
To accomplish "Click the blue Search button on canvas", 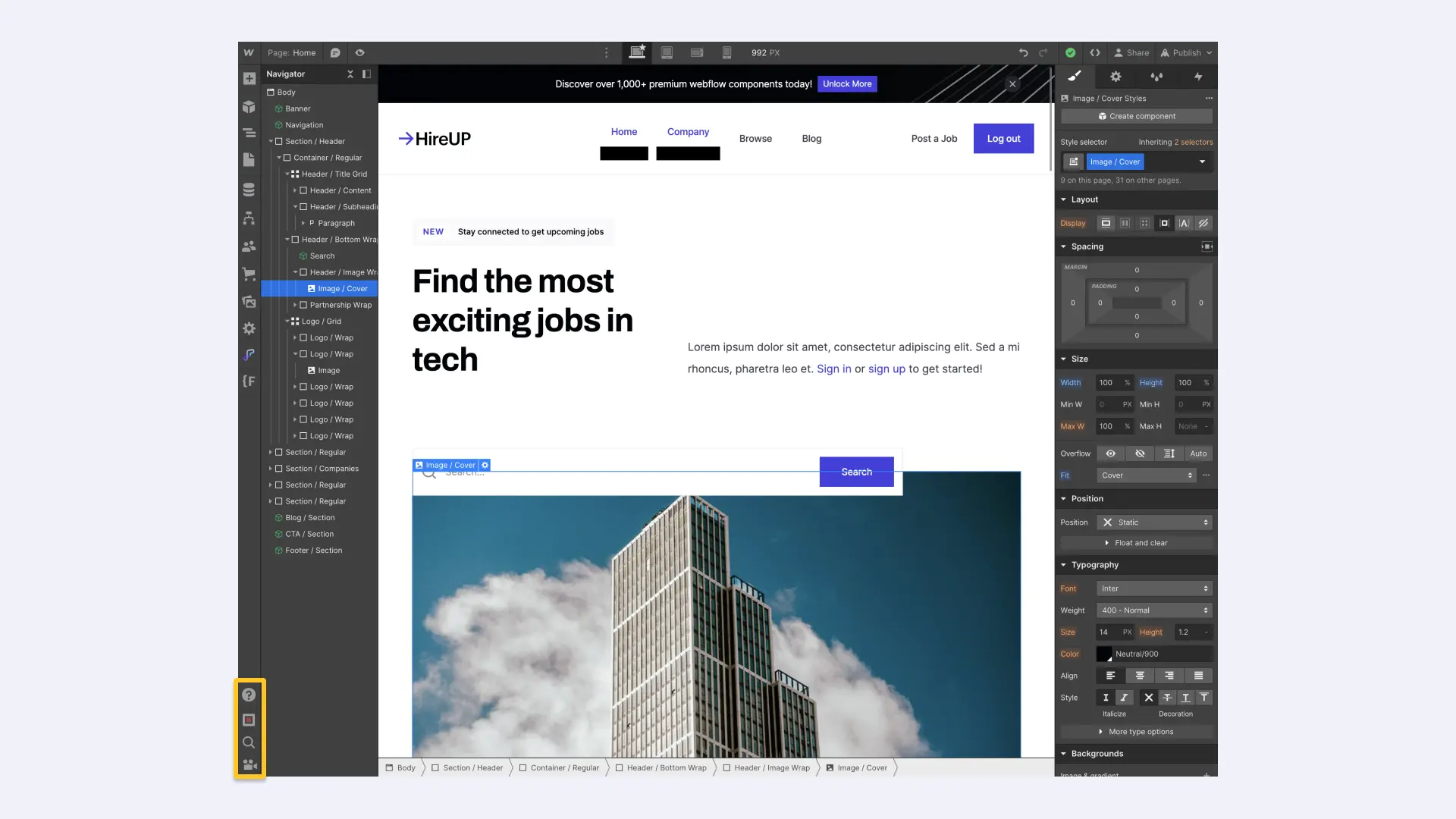I will pos(856,472).
